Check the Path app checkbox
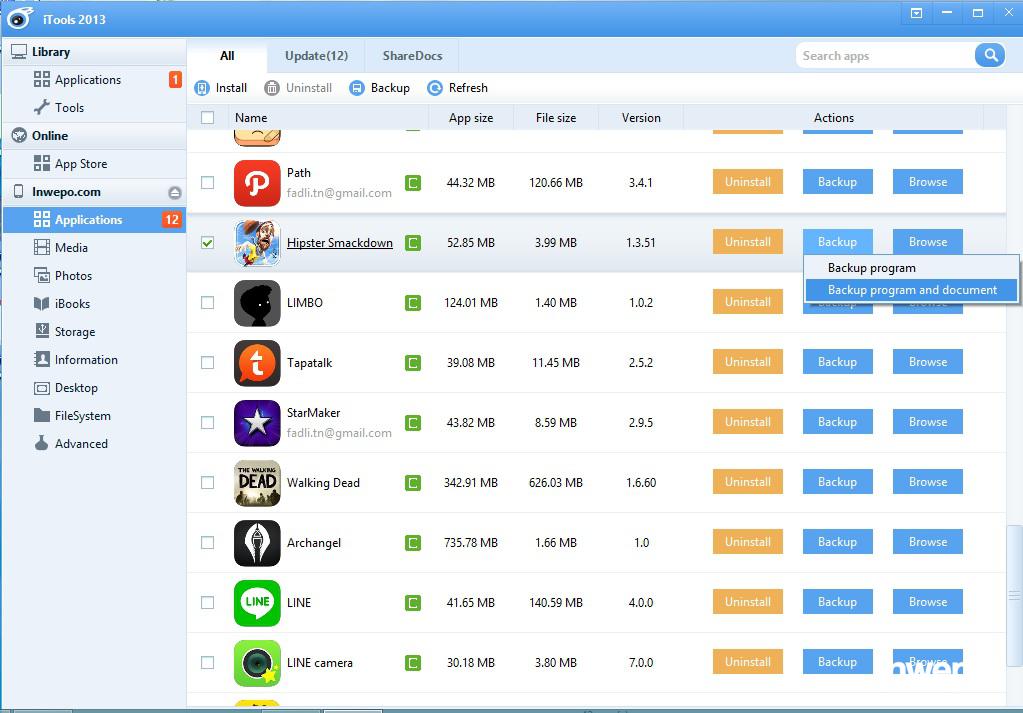The image size is (1023, 713). (x=207, y=183)
